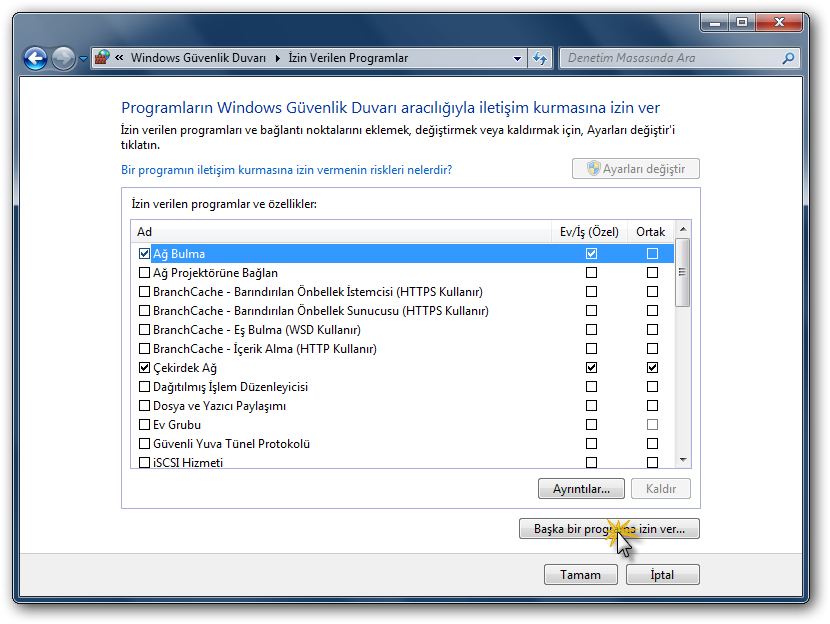830x624 pixels.
Task: Toggle Çekirdek Ağ Ev/İş (Özel) checkbox
Action: click(591, 367)
